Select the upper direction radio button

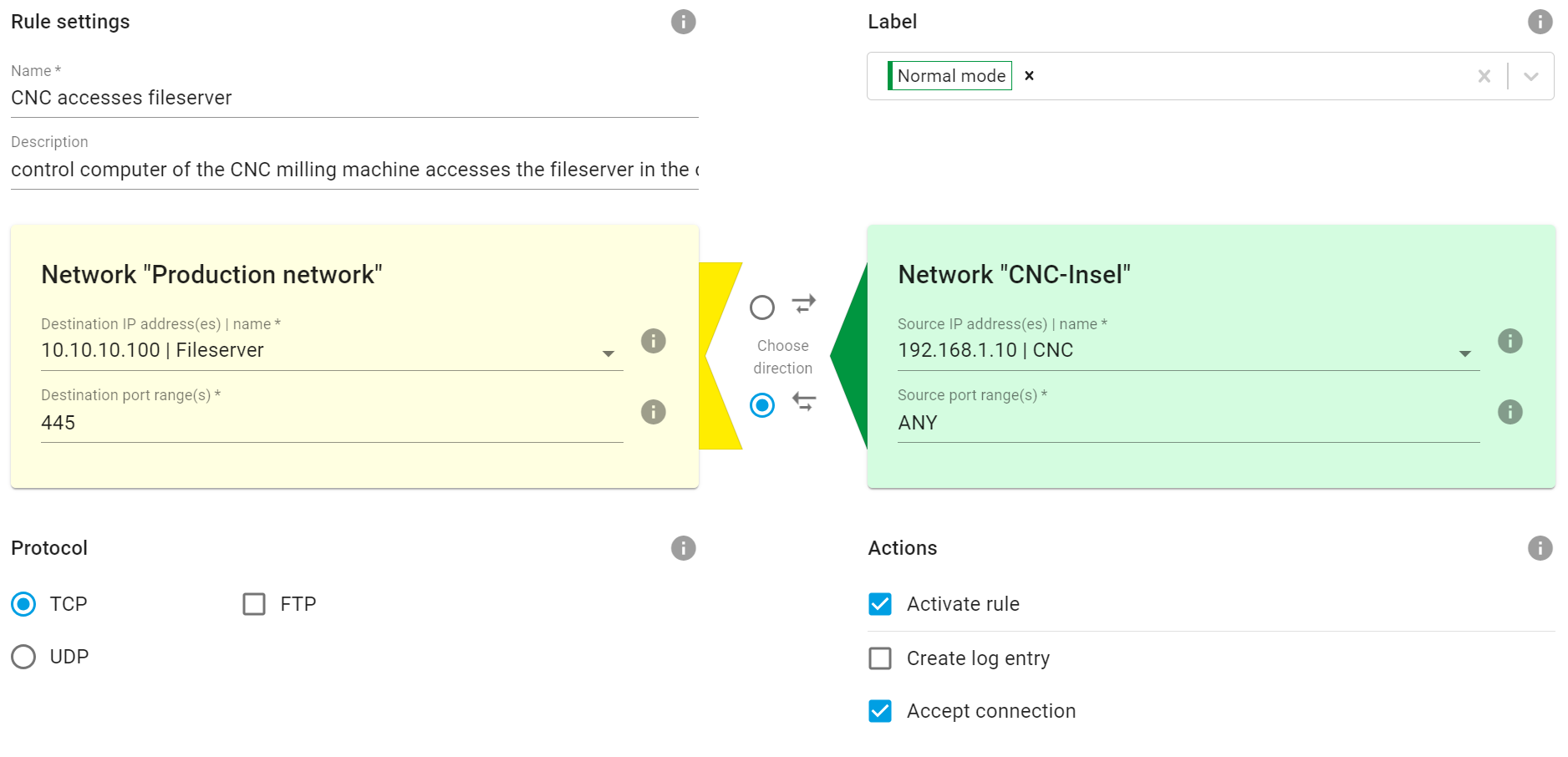(x=761, y=307)
